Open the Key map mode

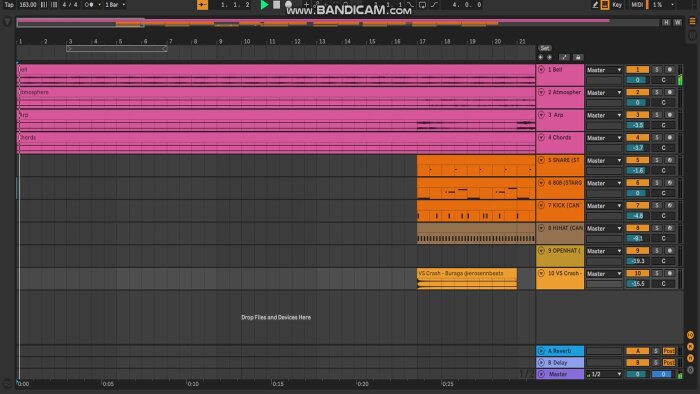click(x=617, y=5)
